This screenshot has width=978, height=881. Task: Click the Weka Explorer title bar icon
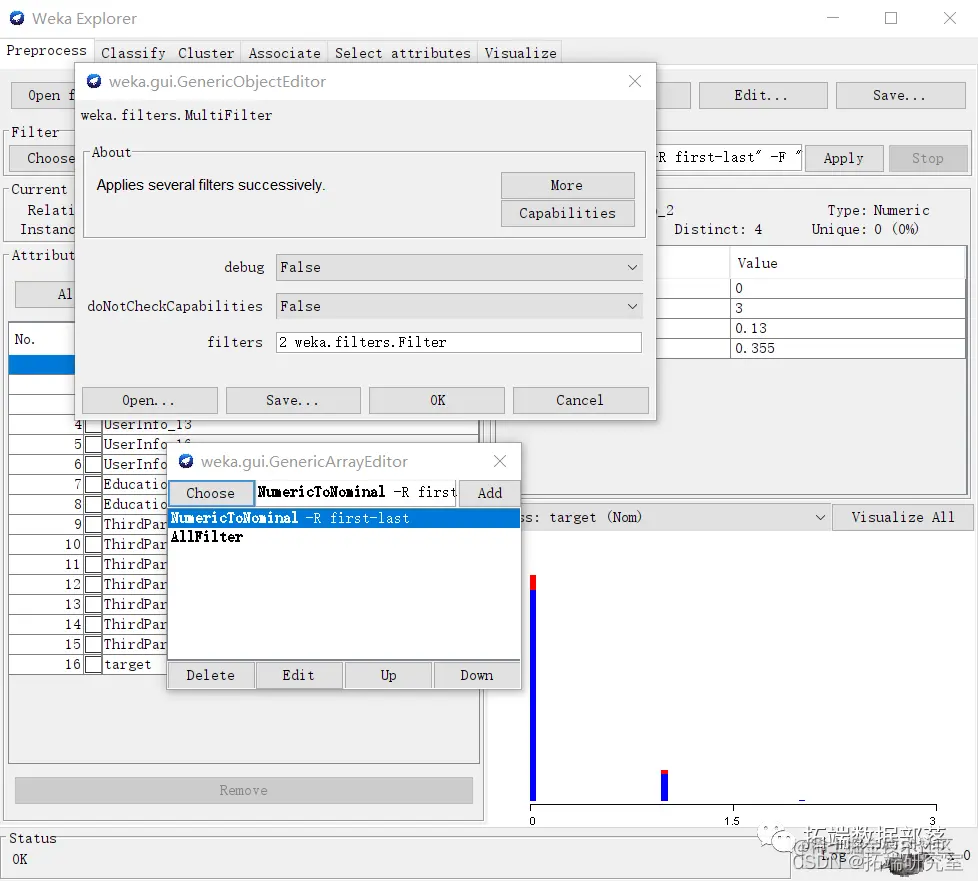[x=17, y=18]
